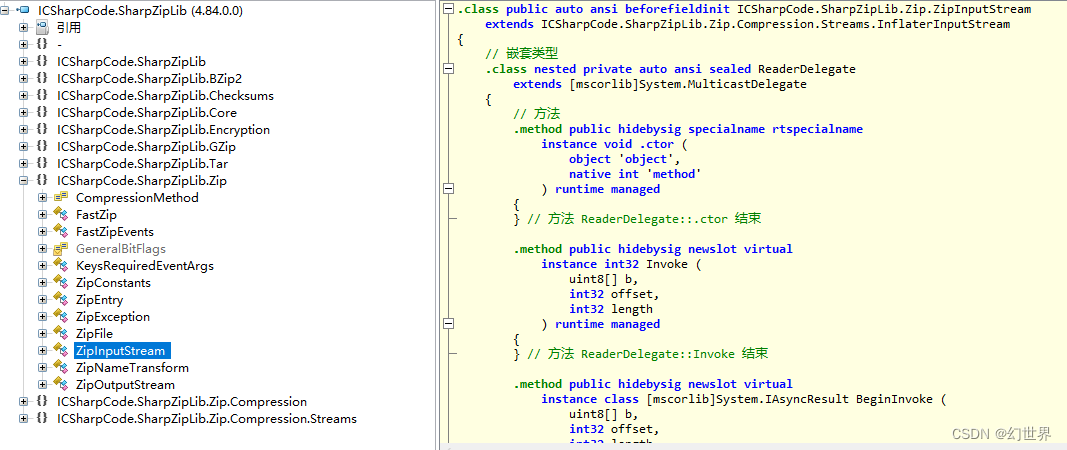Click the class icon of ZipEntry
Viewport: 1067px width, 450px height.
(61, 300)
